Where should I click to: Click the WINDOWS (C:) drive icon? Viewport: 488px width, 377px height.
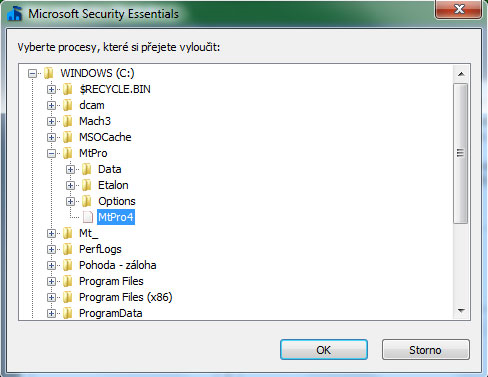pos(49,73)
